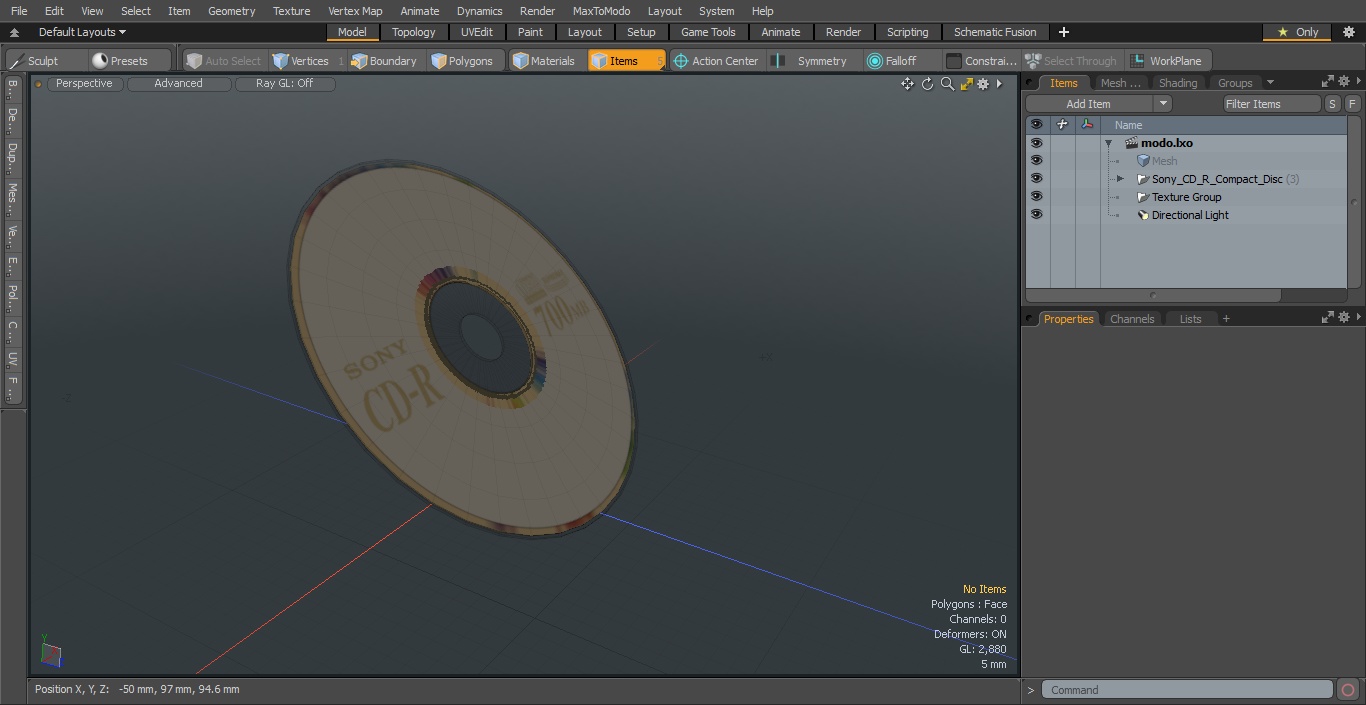Maximize the Items panel
This screenshot has height=705, width=1366.
[1328, 82]
